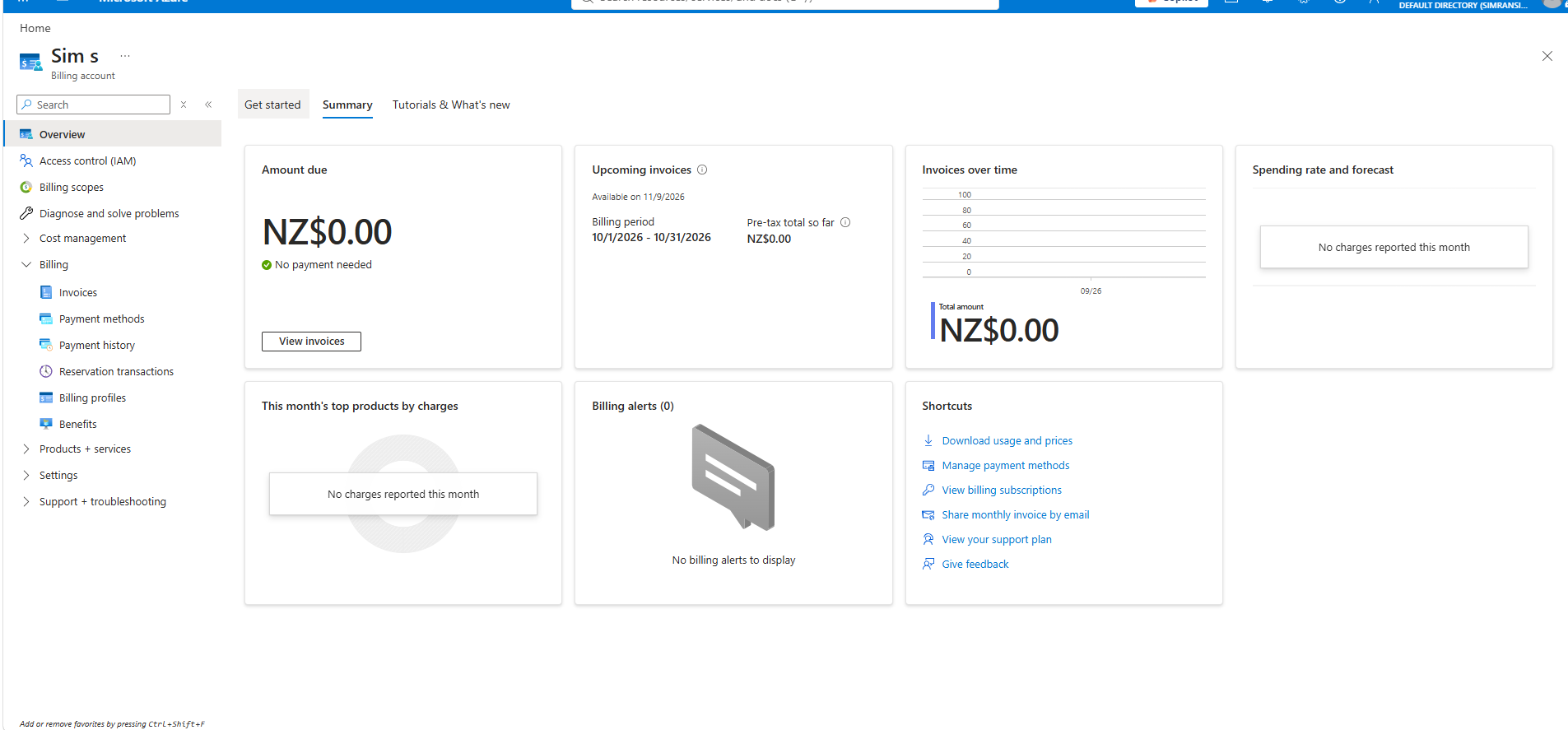
Task: Clear the sidebar search with X icon
Action: coord(184,105)
